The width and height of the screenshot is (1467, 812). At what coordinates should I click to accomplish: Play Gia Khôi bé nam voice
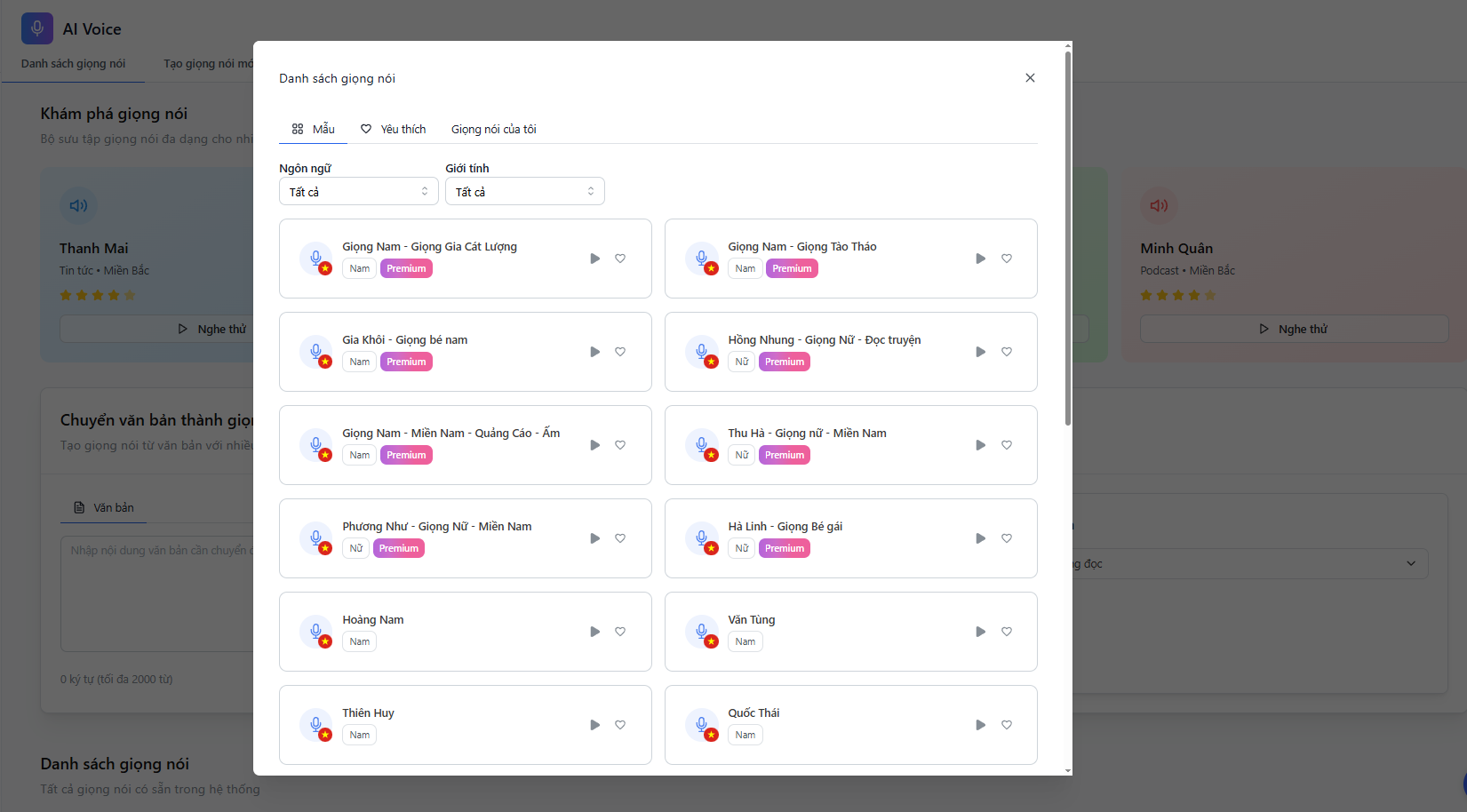tap(594, 352)
